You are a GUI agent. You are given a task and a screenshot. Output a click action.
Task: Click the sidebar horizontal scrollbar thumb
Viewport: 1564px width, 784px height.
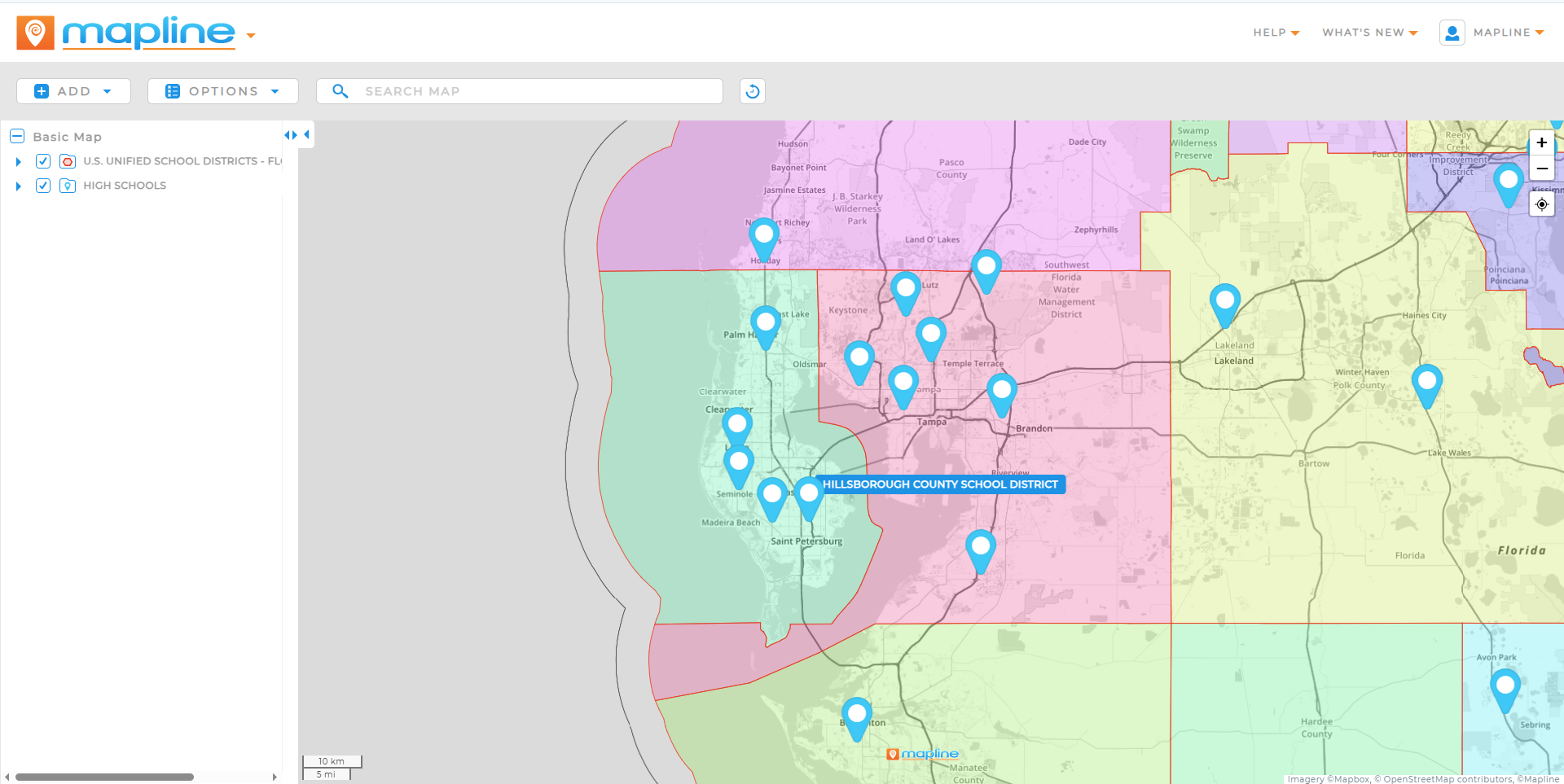[x=104, y=777]
